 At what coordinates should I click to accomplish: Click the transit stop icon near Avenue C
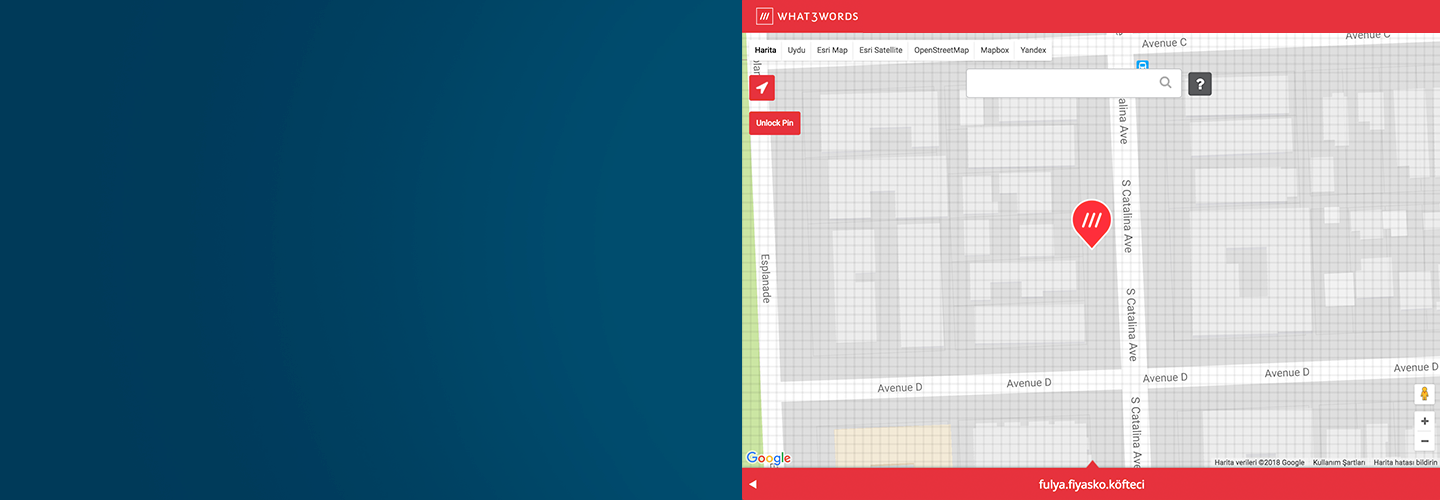pos(1141,65)
